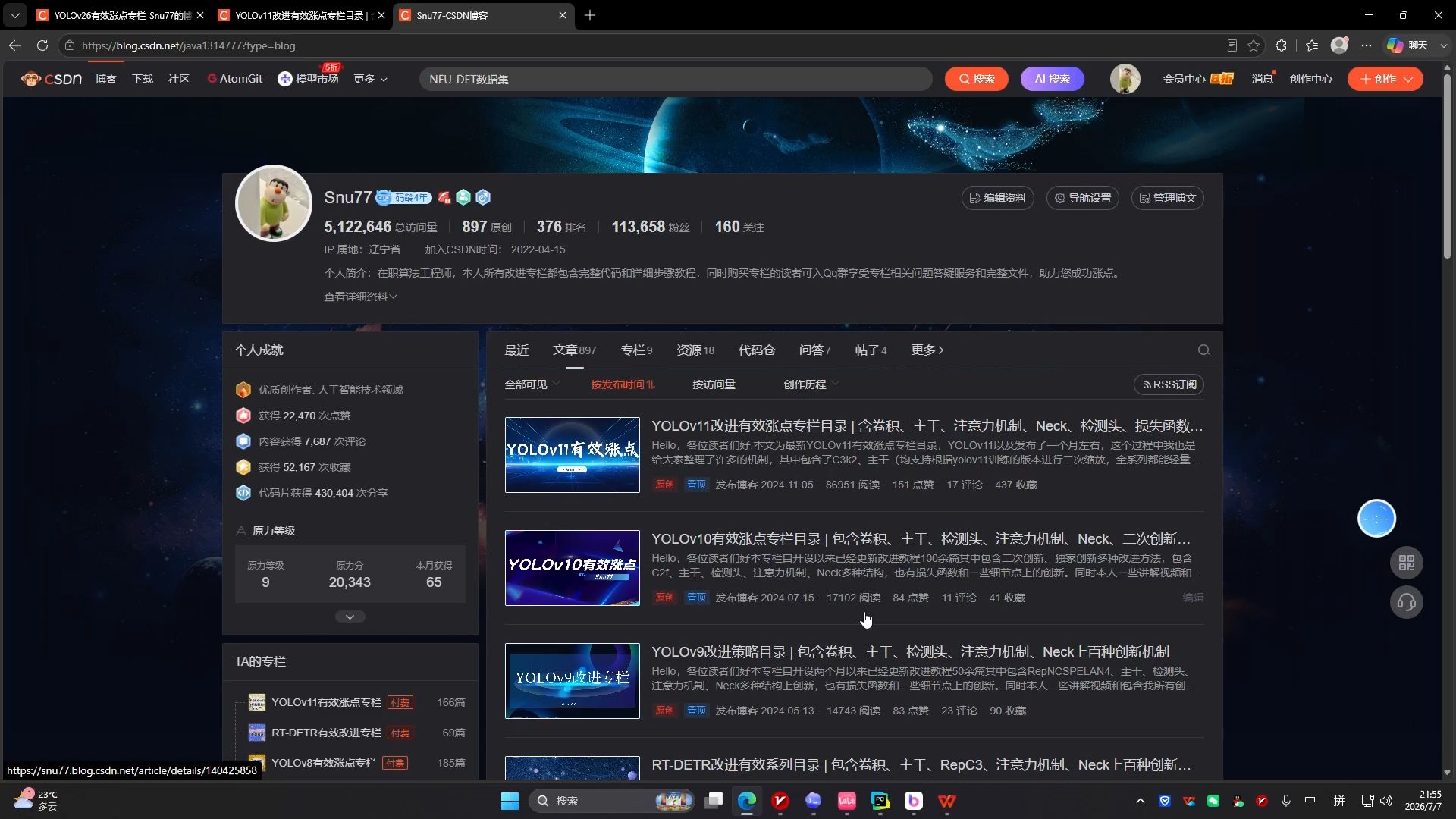
Task: Open the 全部可见 visibility filter dropdown
Action: 532,384
